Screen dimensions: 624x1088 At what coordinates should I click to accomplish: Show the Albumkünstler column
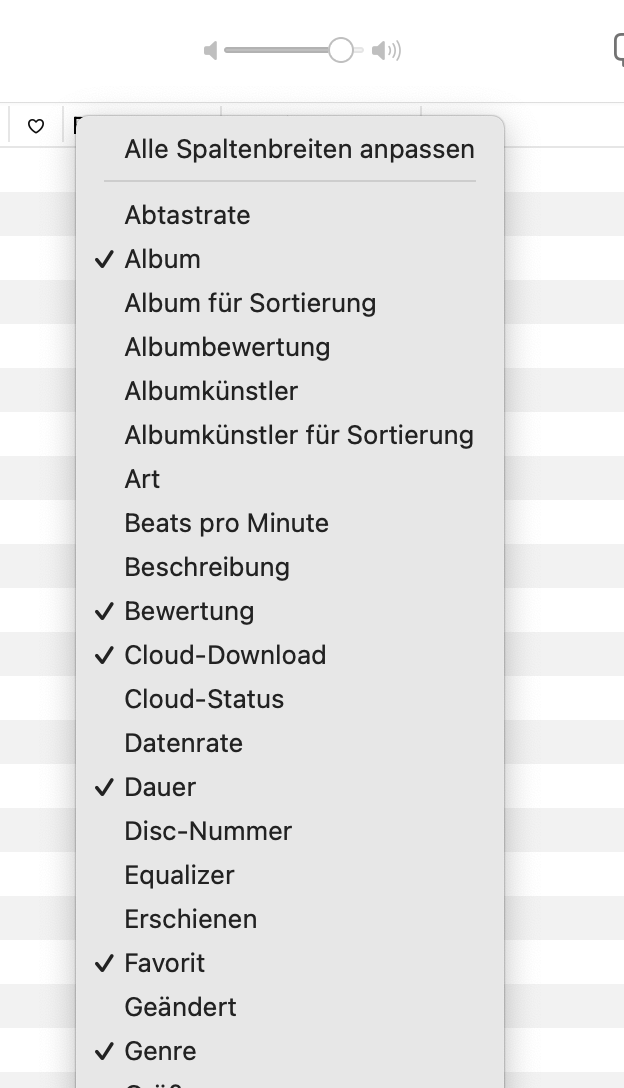[x=211, y=391]
